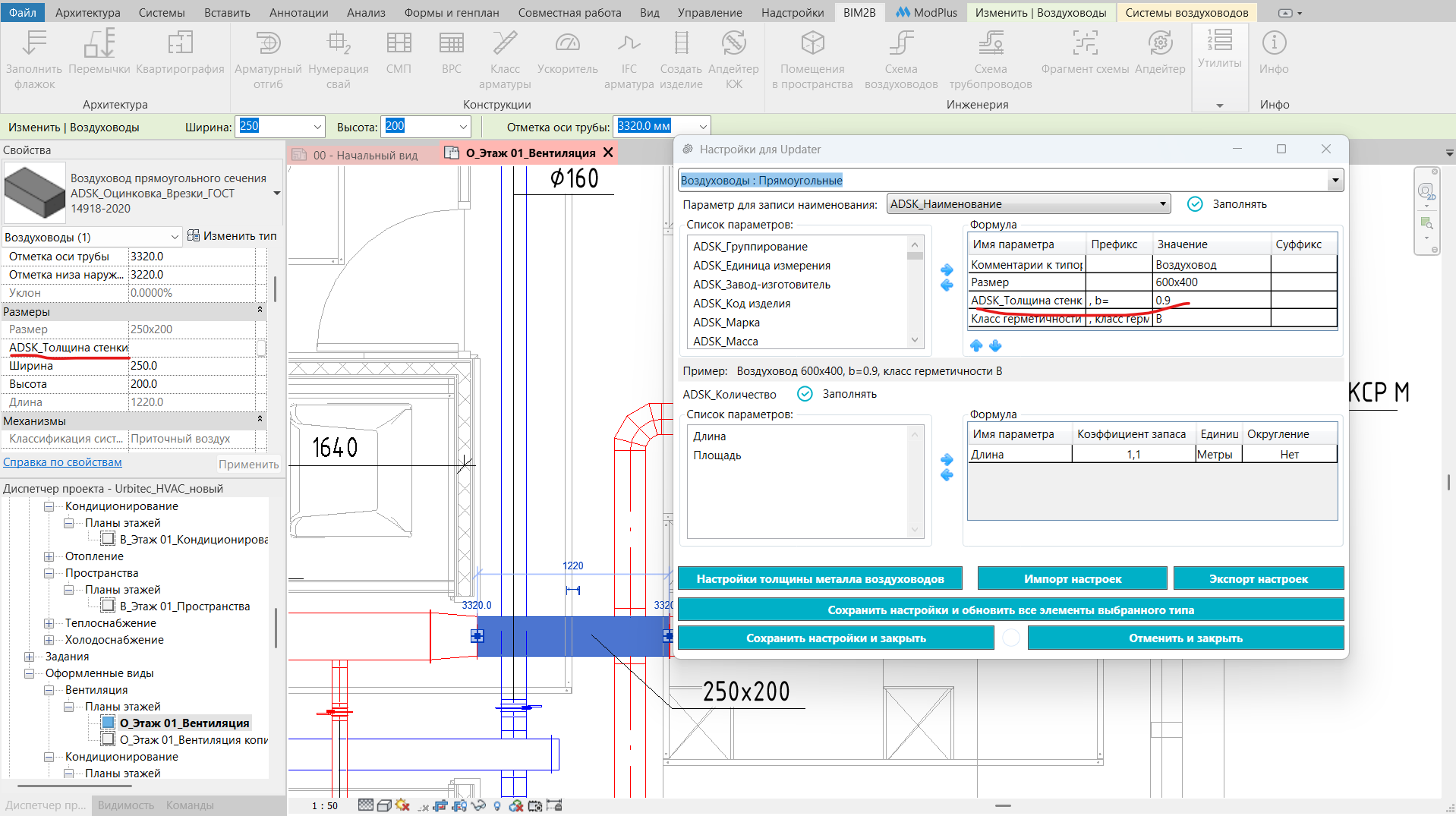This screenshot has width=1456, height=816.
Task: Open Апдейтер КЖ tool
Action: click(734, 59)
